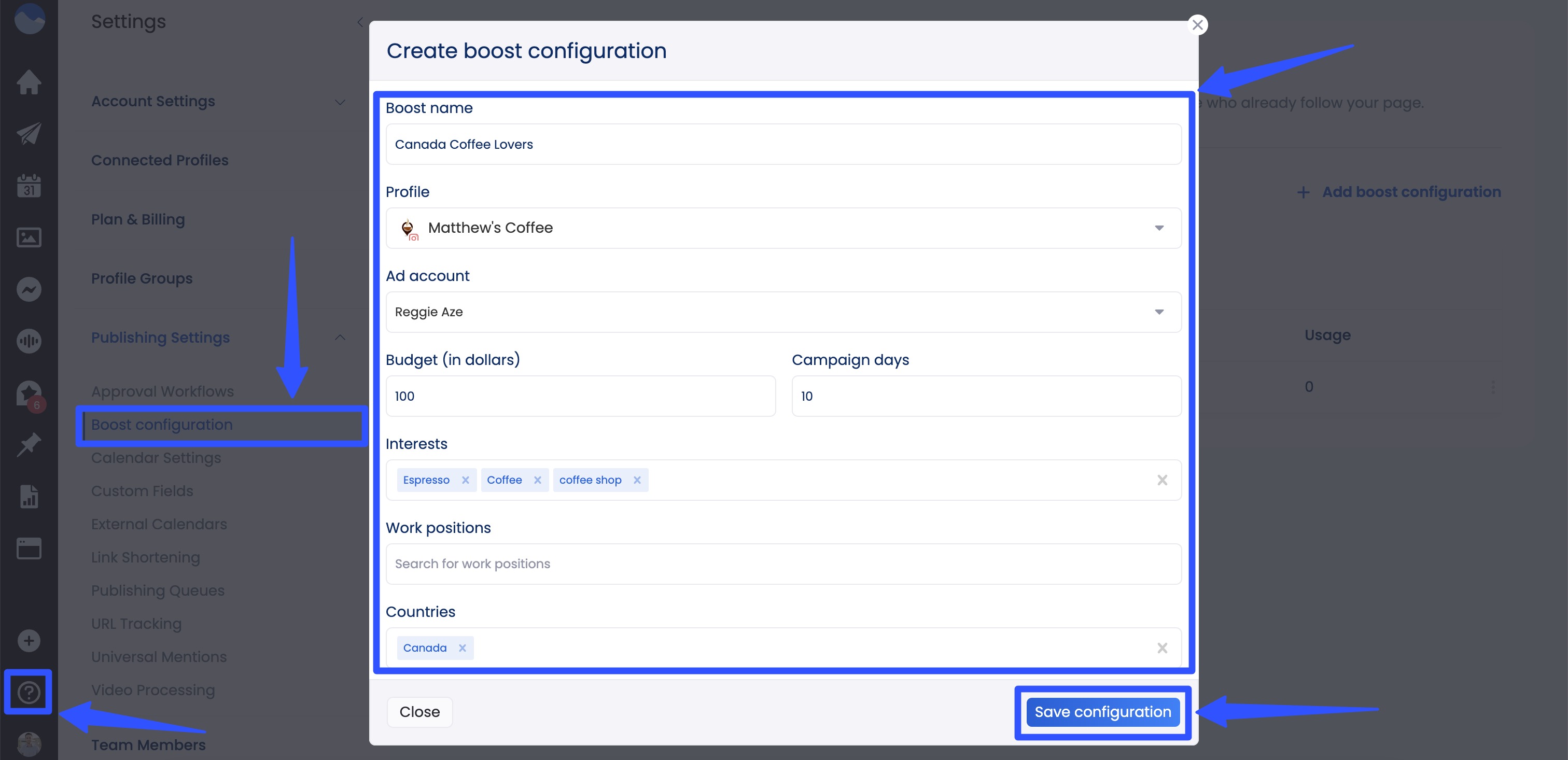The height and width of the screenshot is (760, 1568).
Task: Click the plus icon to add new
Action: pyautogui.click(x=27, y=640)
